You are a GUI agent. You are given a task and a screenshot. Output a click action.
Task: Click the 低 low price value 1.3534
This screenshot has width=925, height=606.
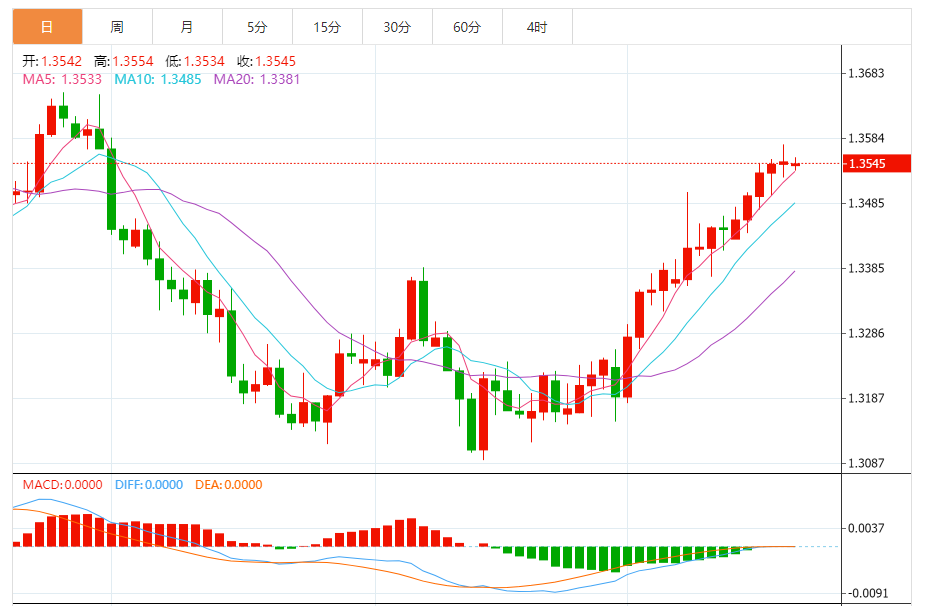click(204, 61)
